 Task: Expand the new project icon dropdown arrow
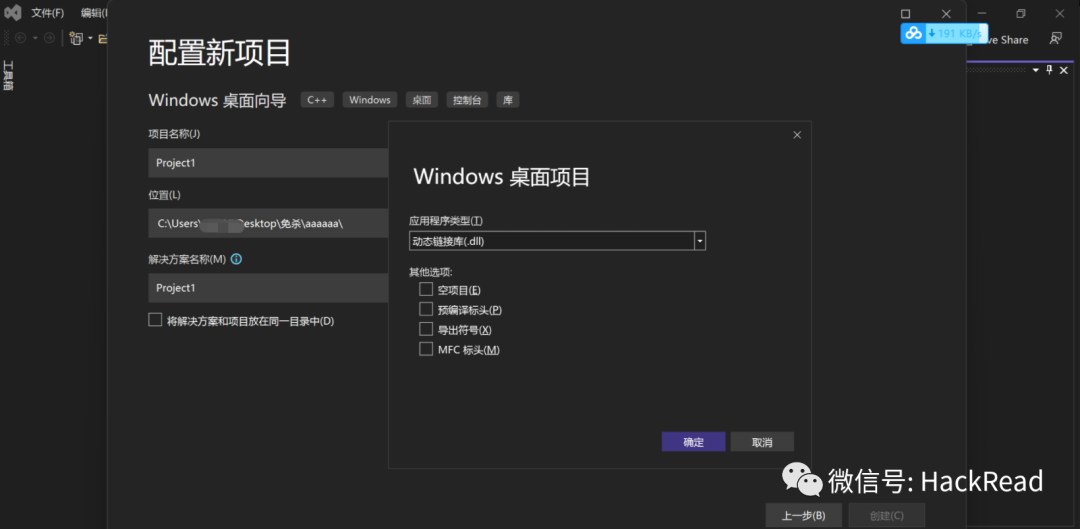90,38
